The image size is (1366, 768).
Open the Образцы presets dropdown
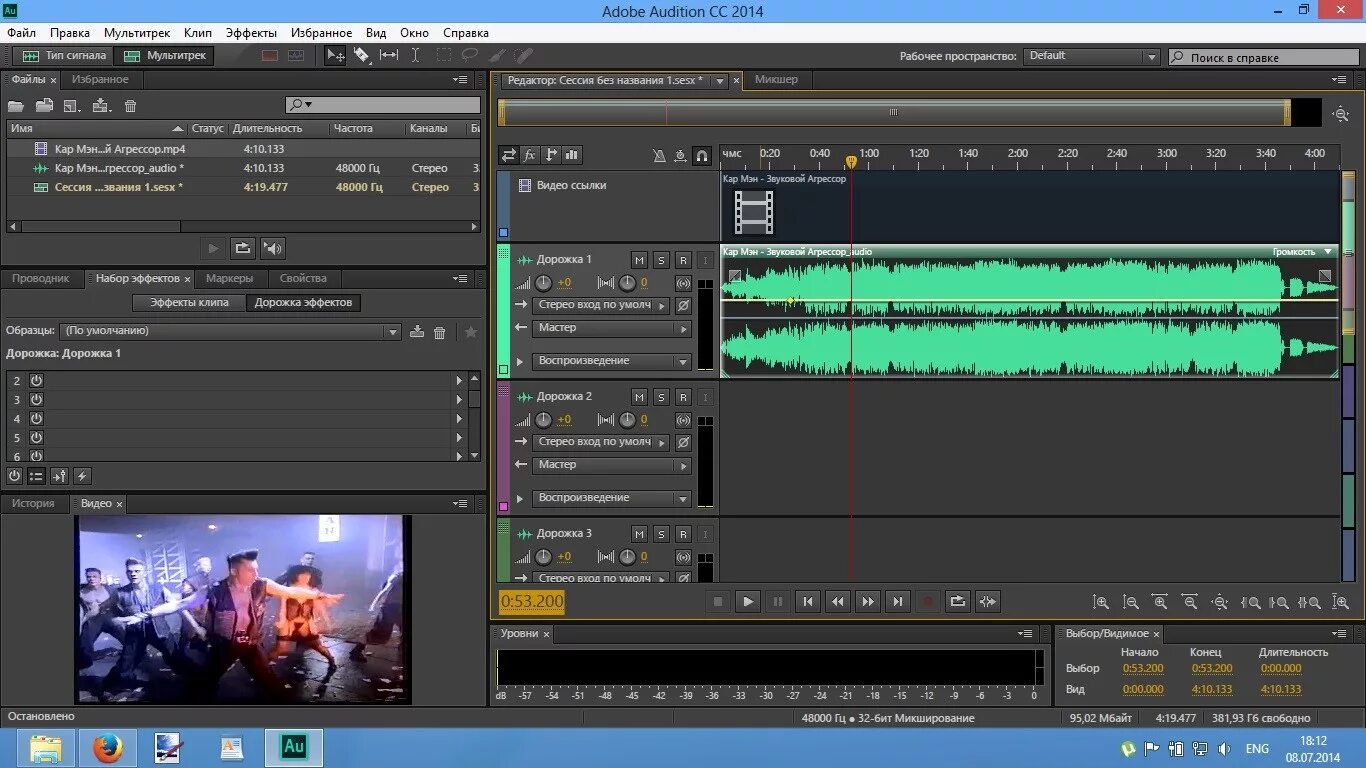click(x=230, y=331)
